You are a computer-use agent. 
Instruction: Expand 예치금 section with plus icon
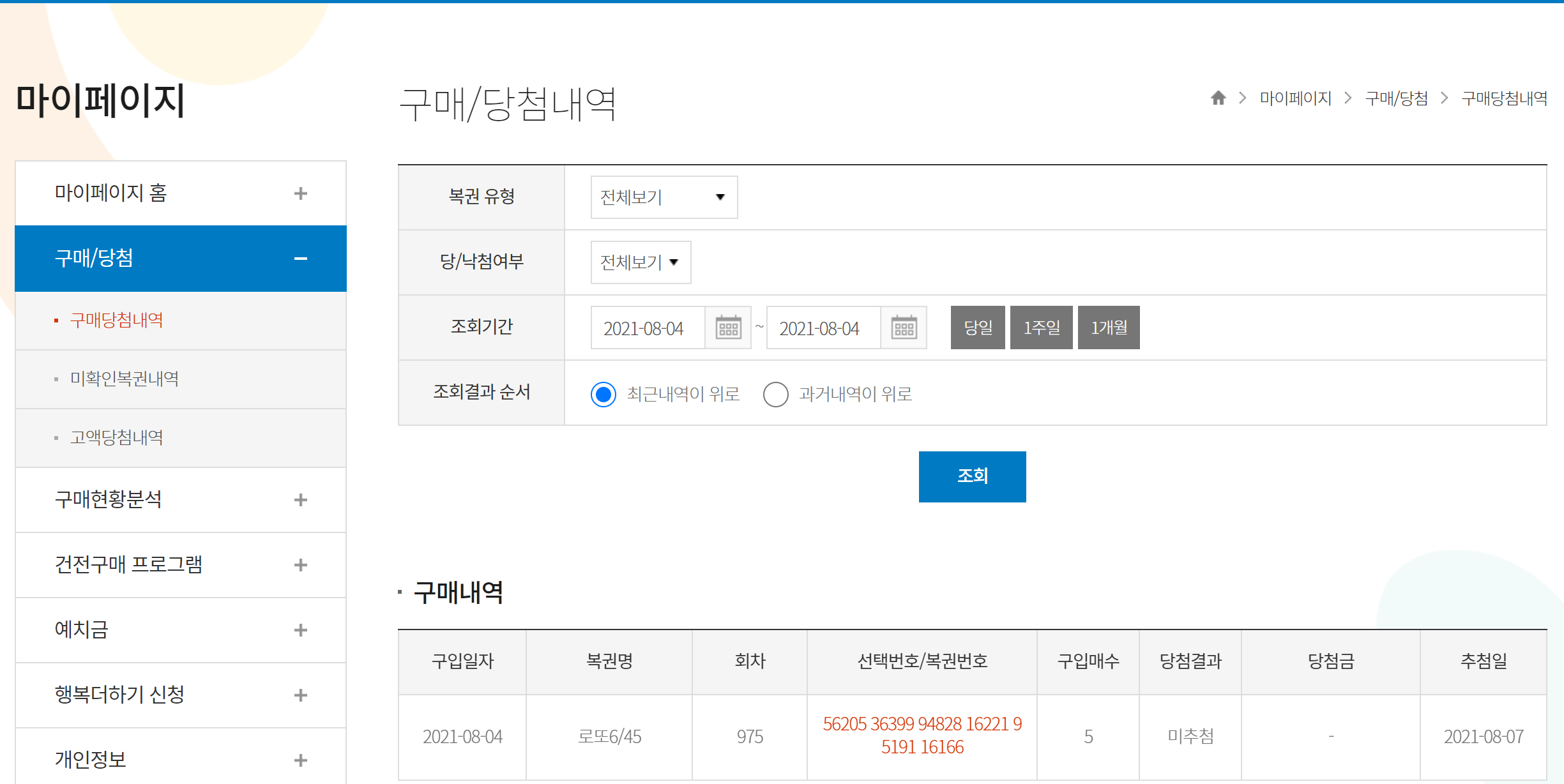coord(300,630)
